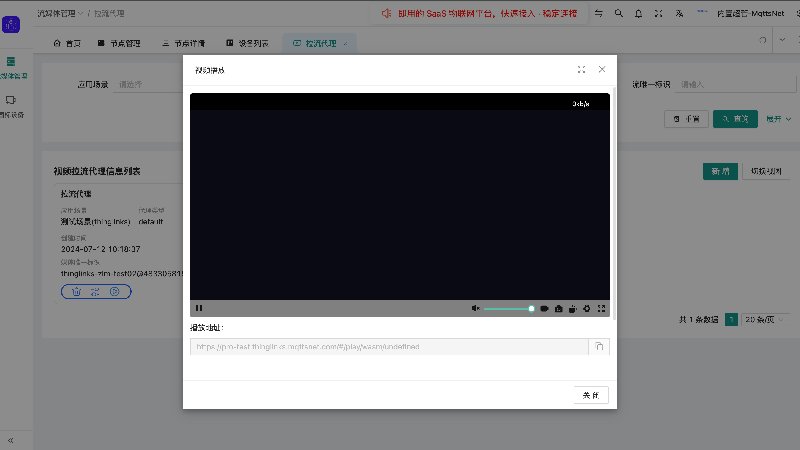Refresh the current tab page

pos(763,40)
